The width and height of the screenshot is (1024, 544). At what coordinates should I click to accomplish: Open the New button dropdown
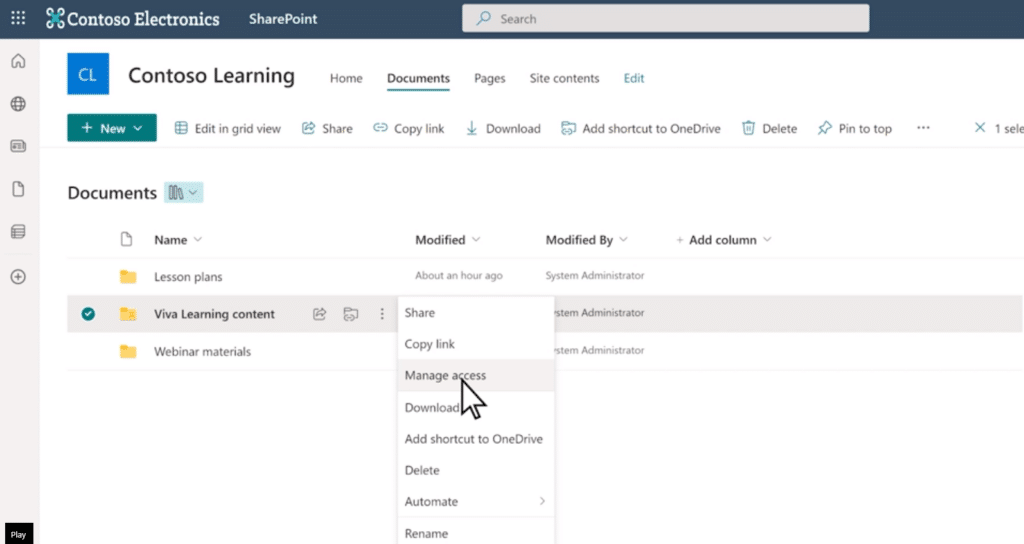click(112, 128)
